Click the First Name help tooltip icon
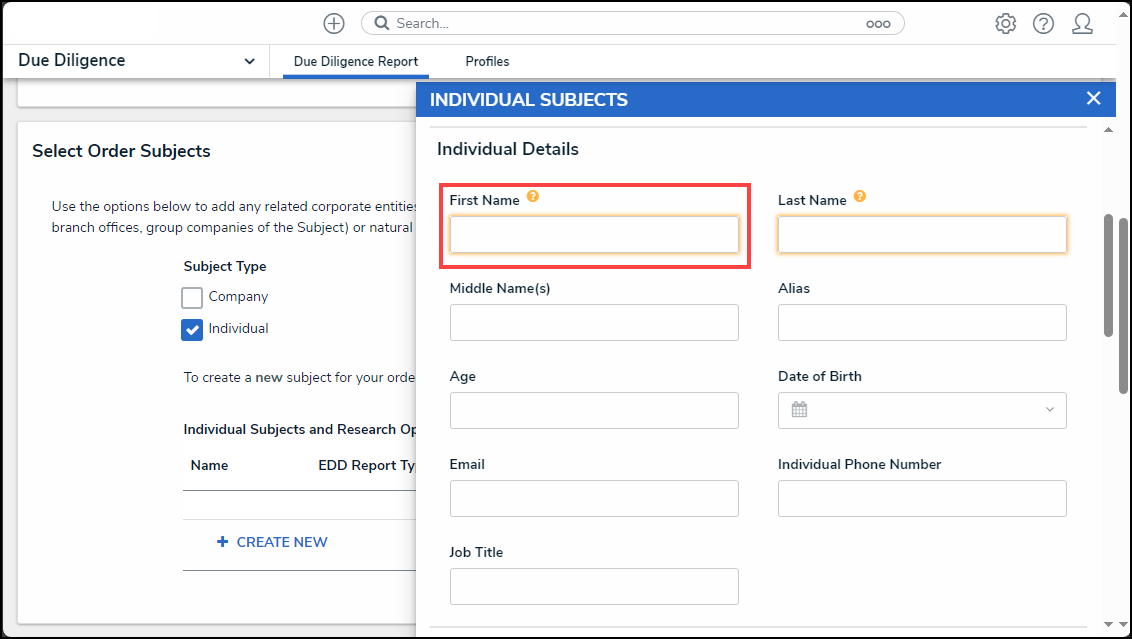Screen dimensions: 1132x639 (533, 196)
